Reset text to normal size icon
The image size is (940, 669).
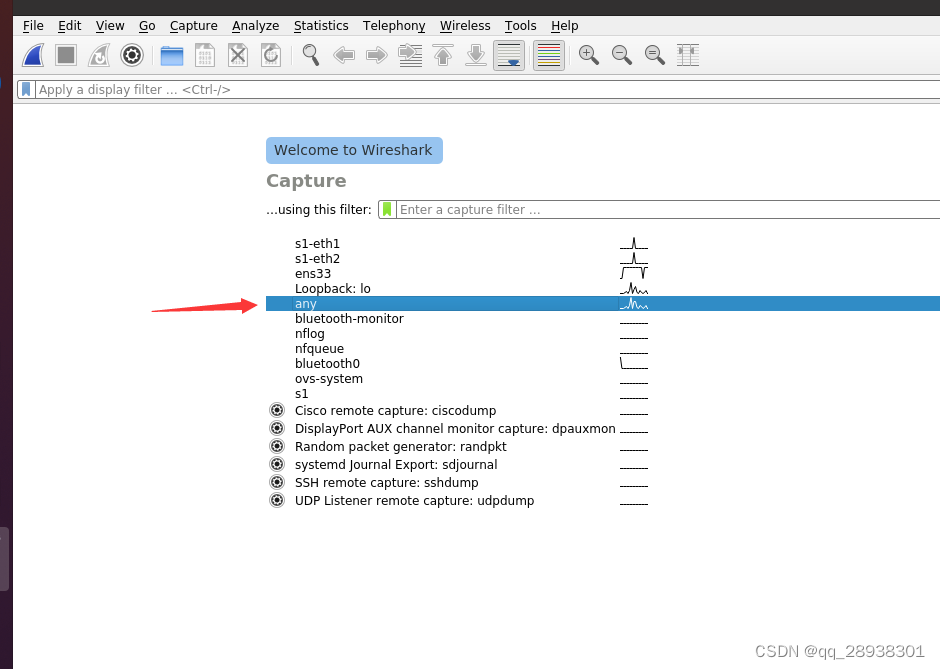pyautogui.click(x=655, y=55)
